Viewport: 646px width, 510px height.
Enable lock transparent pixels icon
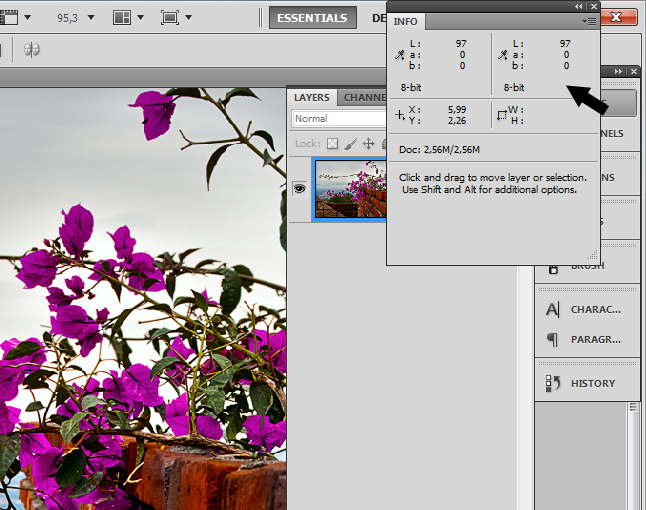pos(332,143)
